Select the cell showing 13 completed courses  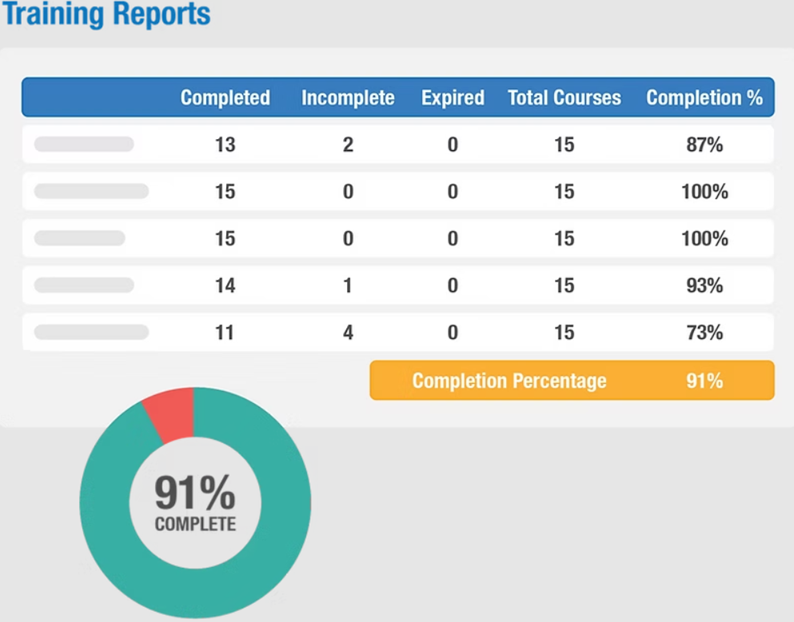coord(225,145)
